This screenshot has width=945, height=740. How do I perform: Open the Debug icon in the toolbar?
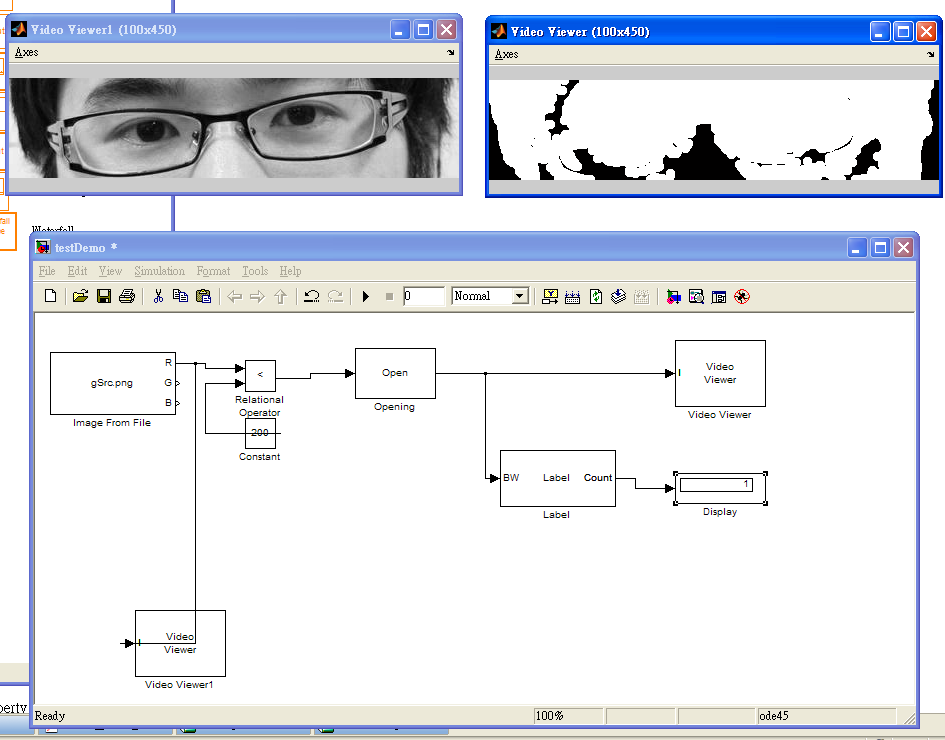click(x=742, y=296)
